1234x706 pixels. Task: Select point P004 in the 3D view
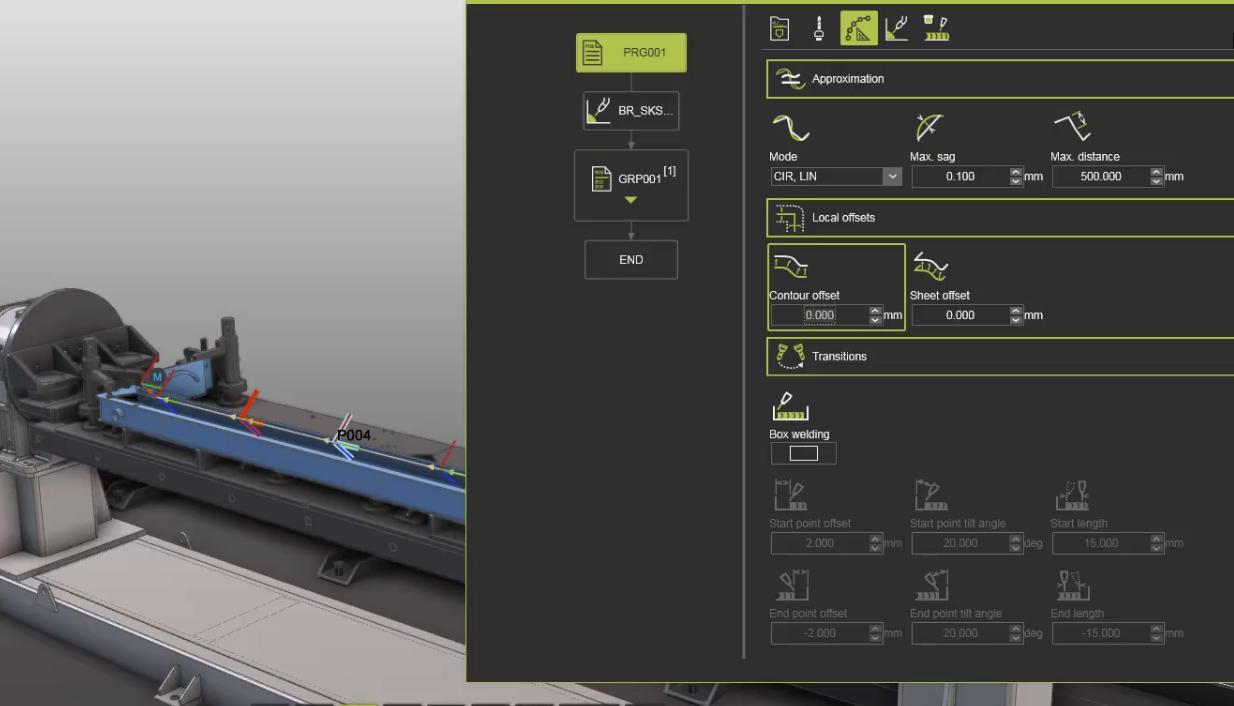pos(353,436)
